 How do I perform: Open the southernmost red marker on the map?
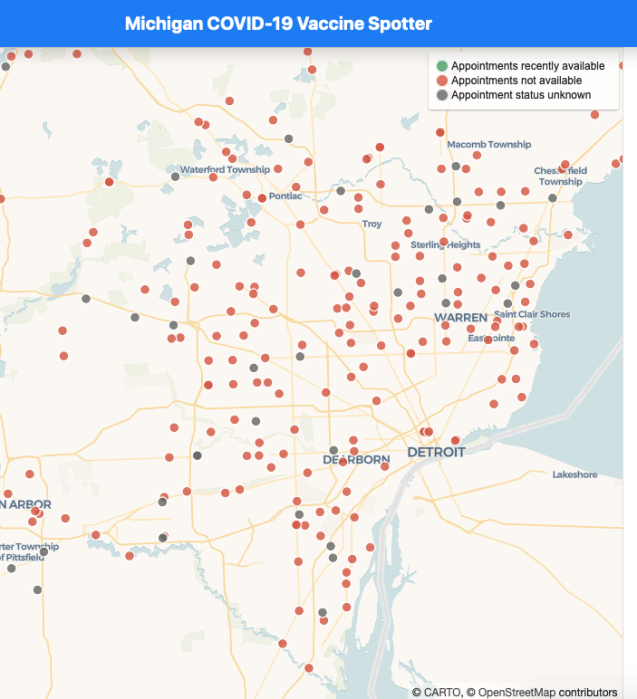[308, 668]
